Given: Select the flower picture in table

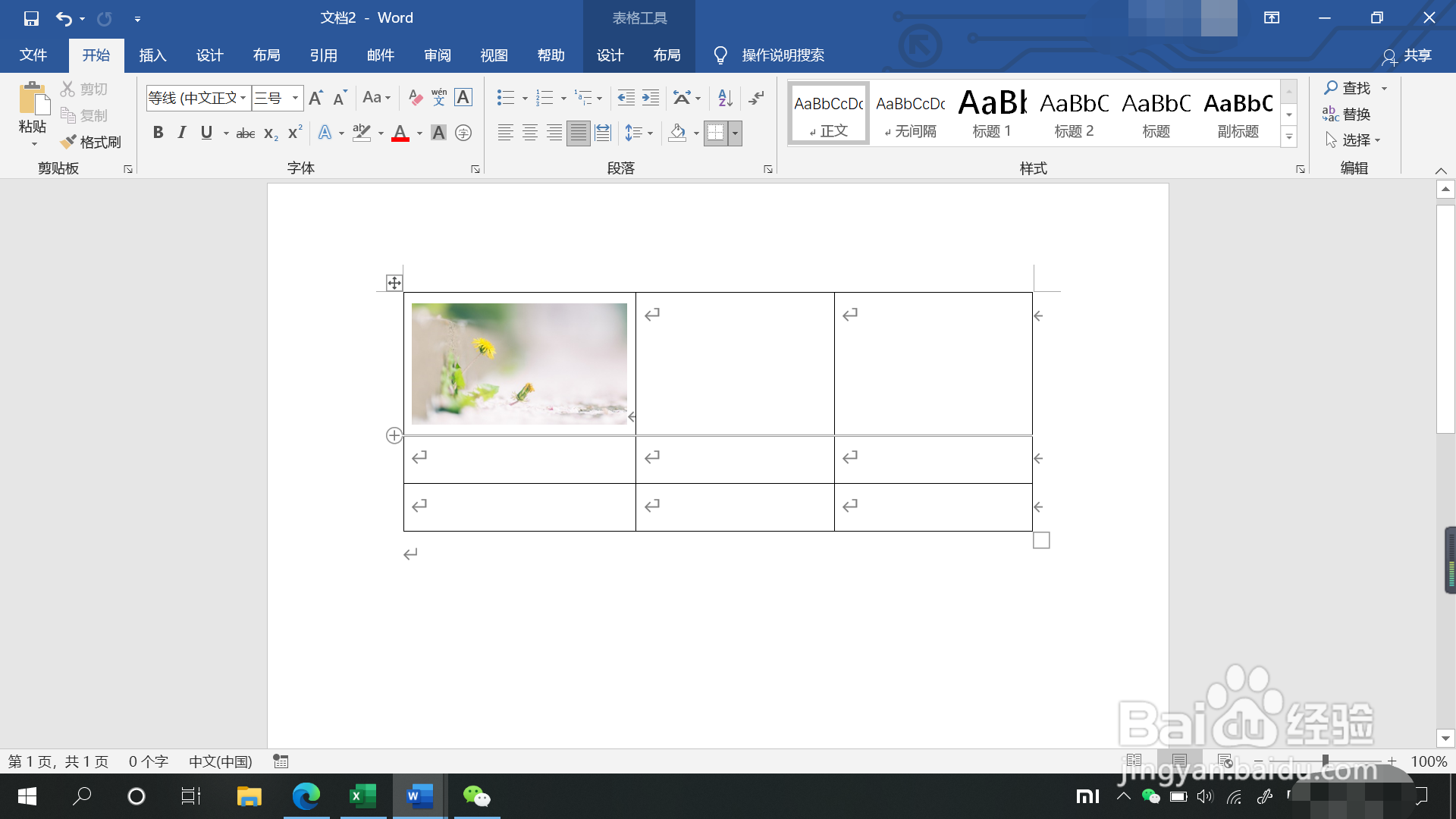Looking at the screenshot, I should tap(519, 363).
